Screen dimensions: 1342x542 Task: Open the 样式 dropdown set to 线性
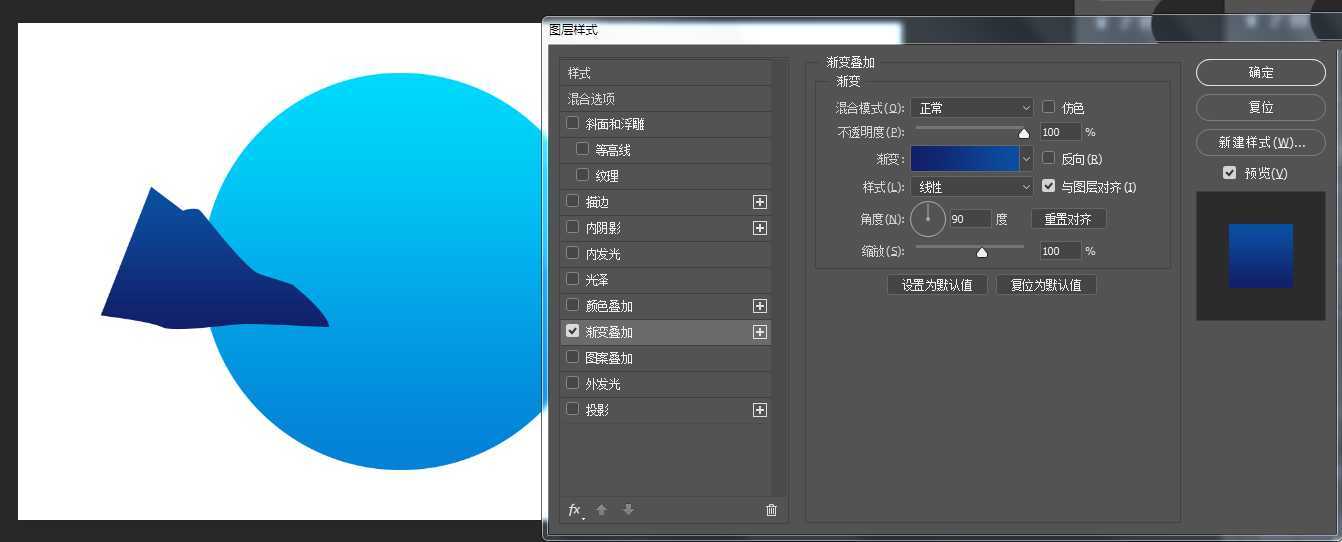click(x=972, y=187)
